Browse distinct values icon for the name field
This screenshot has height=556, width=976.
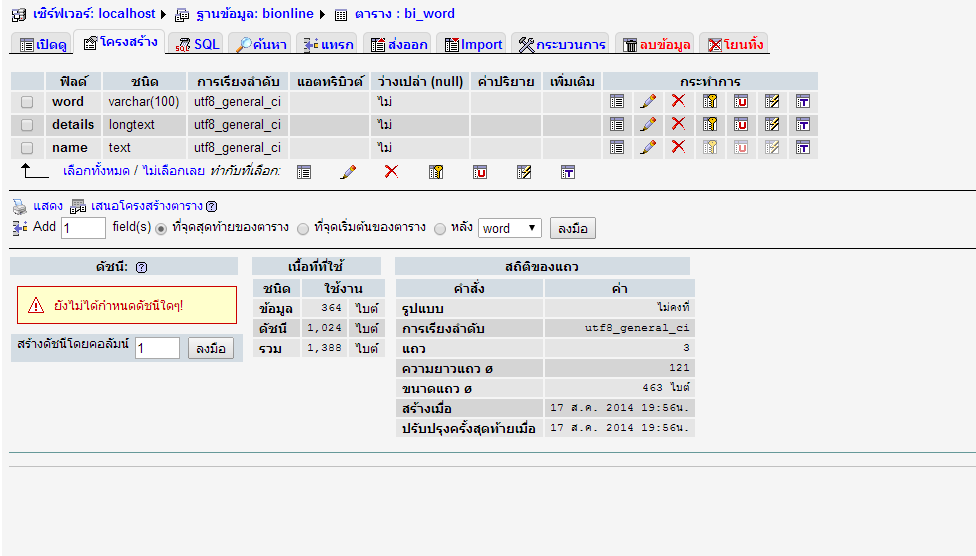(x=617, y=147)
